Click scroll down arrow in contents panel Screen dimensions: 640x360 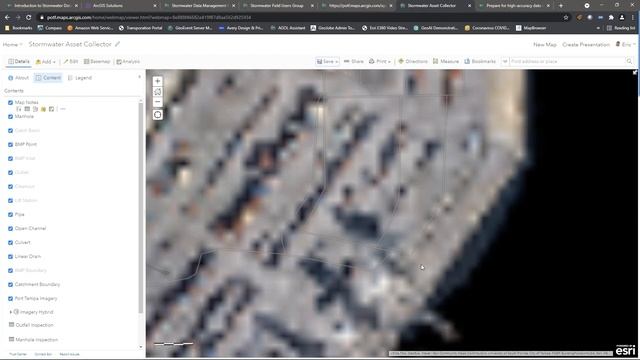[x=141, y=347]
